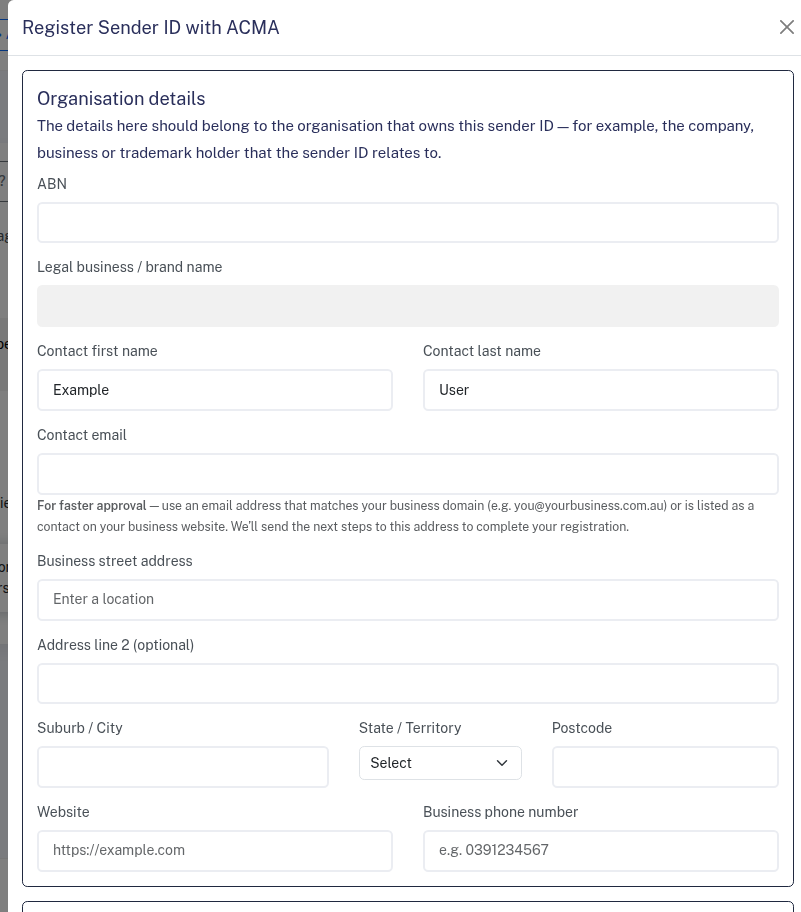The width and height of the screenshot is (801, 912).
Task: Close the Register Sender ID dialog
Action: pyautogui.click(x=786, y=27)
